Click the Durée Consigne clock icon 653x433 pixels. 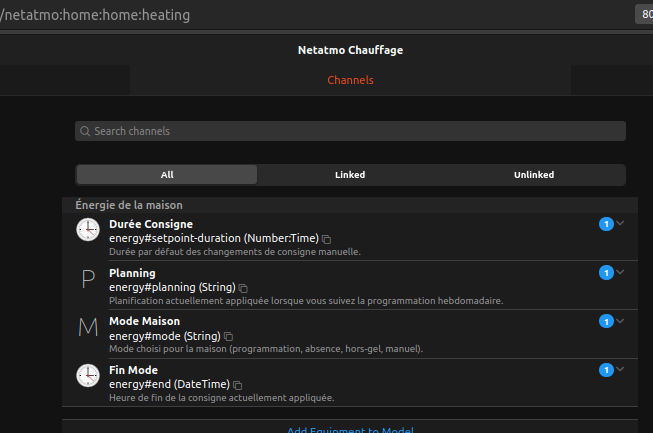(88, 229)
